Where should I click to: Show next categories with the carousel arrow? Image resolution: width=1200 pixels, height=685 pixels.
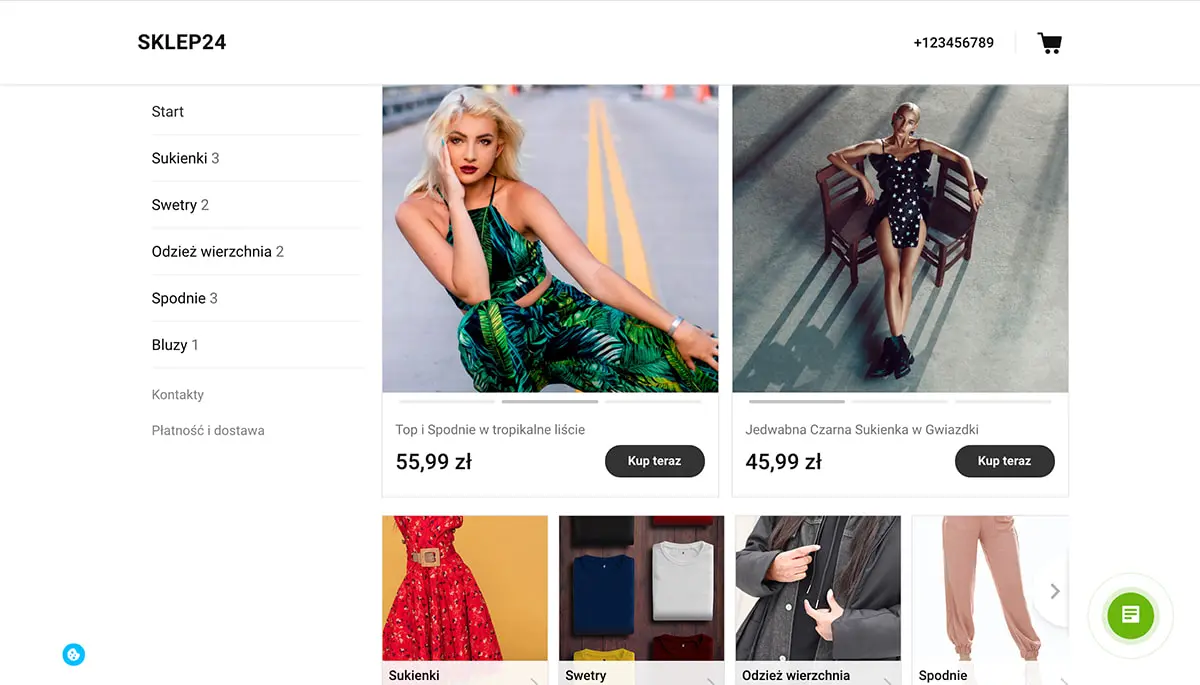pos(1054,591)
